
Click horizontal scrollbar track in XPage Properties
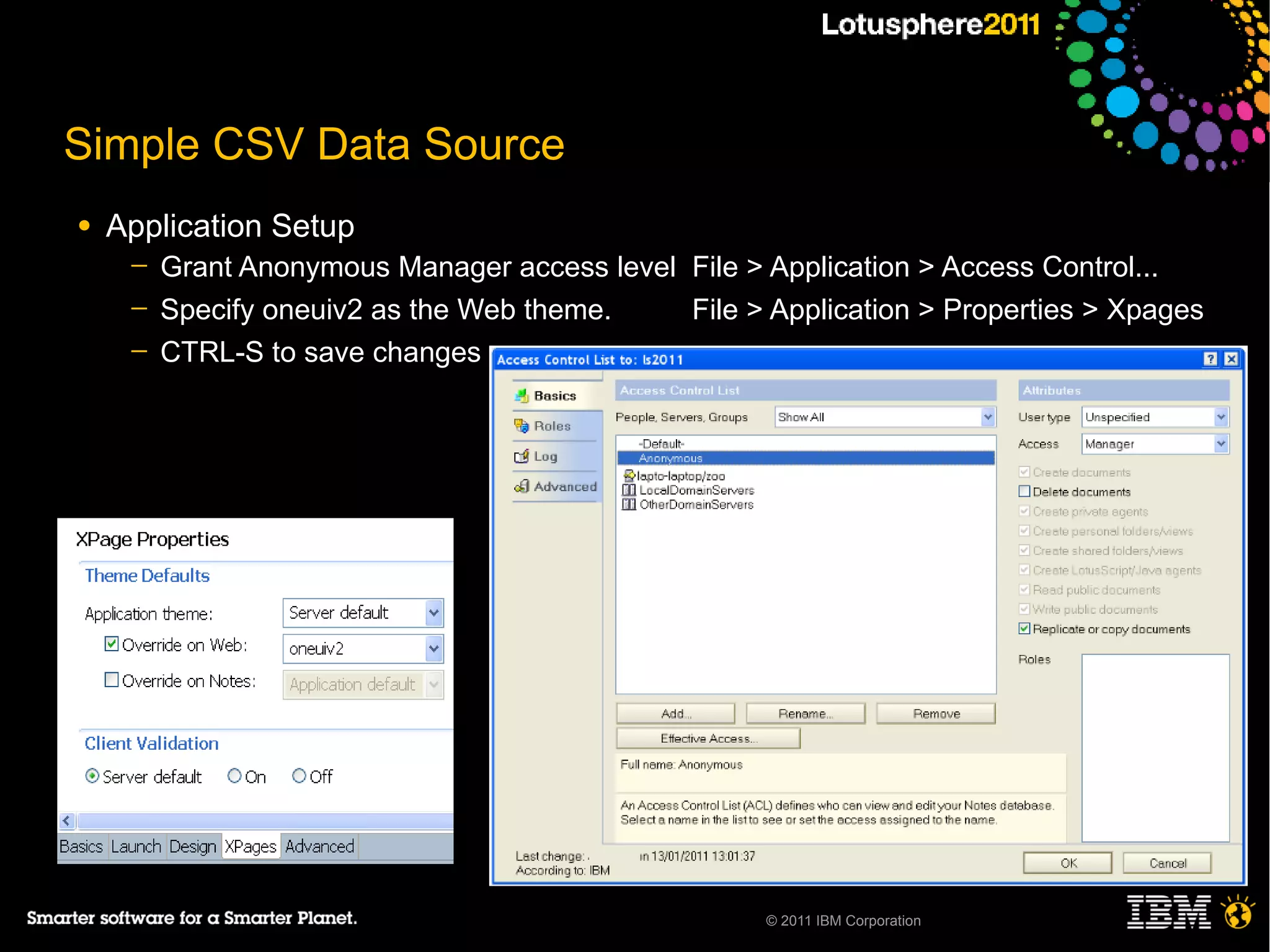pos(265,821)
